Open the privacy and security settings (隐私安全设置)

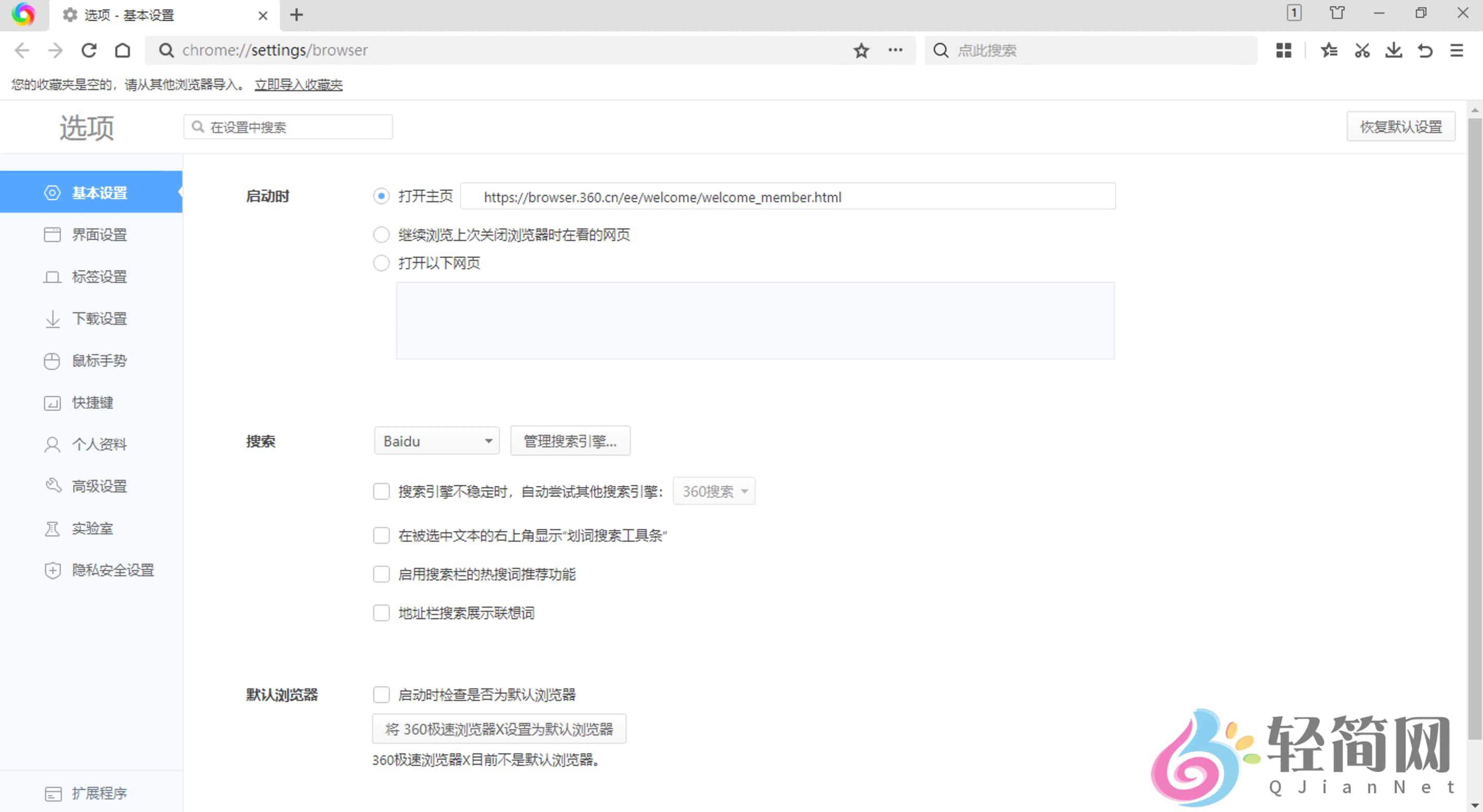coord(113,570)
